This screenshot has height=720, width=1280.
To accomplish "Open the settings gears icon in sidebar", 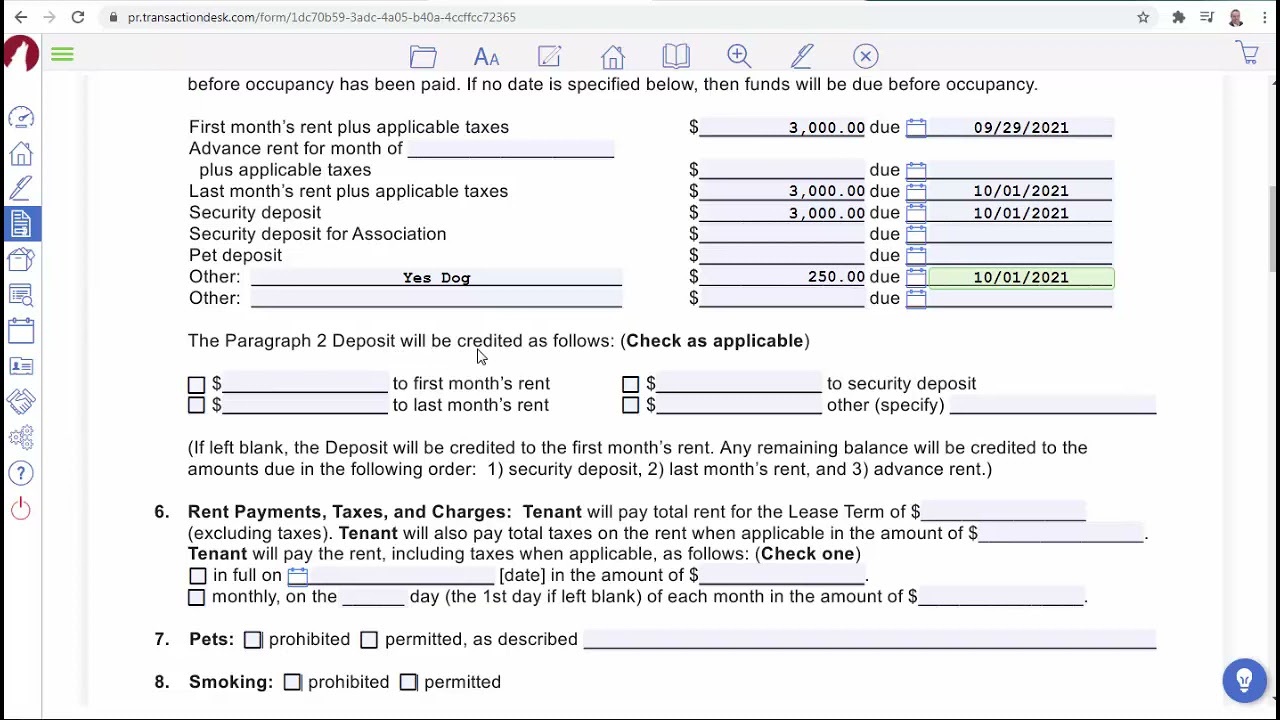I will 21,438.
